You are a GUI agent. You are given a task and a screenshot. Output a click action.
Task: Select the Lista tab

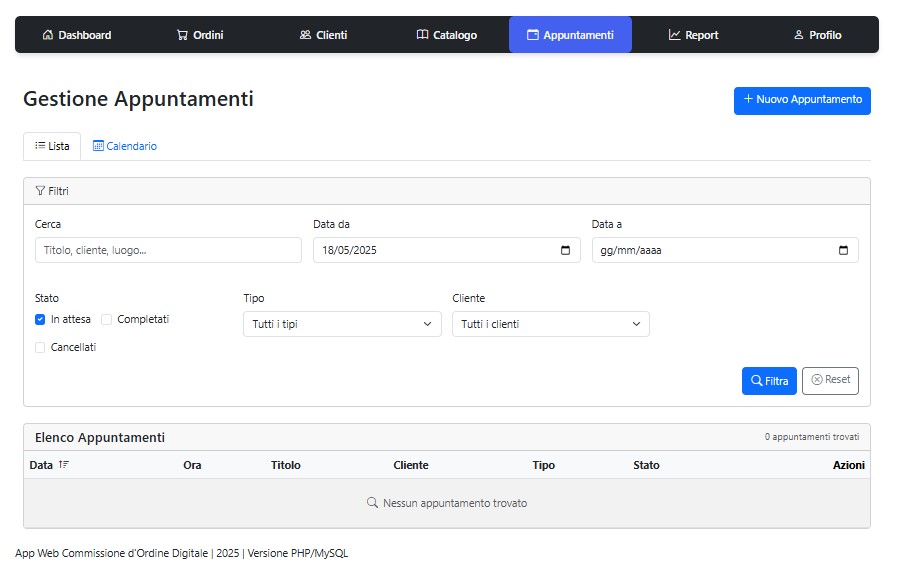52,146
